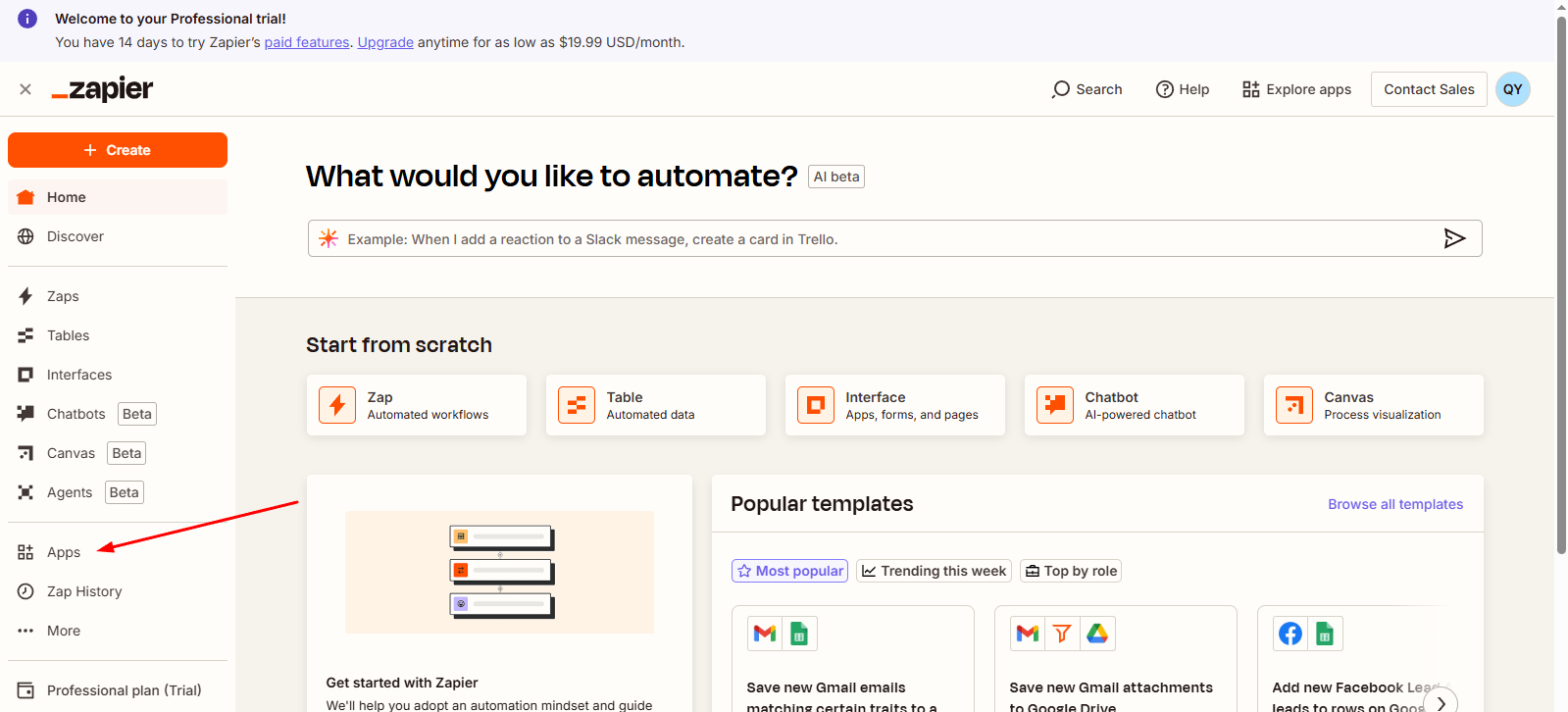Open Professional plan (Trial) page
1568x712 pixels.
click(118, 690)
